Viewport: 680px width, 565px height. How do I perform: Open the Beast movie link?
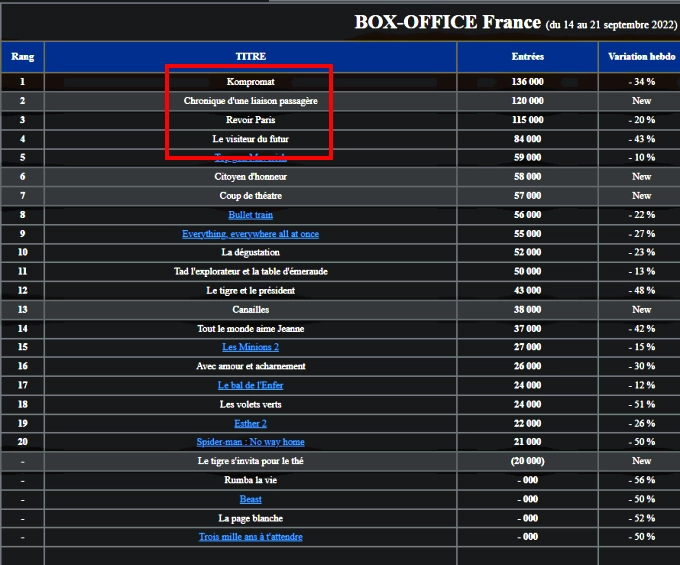pos(250,499)
